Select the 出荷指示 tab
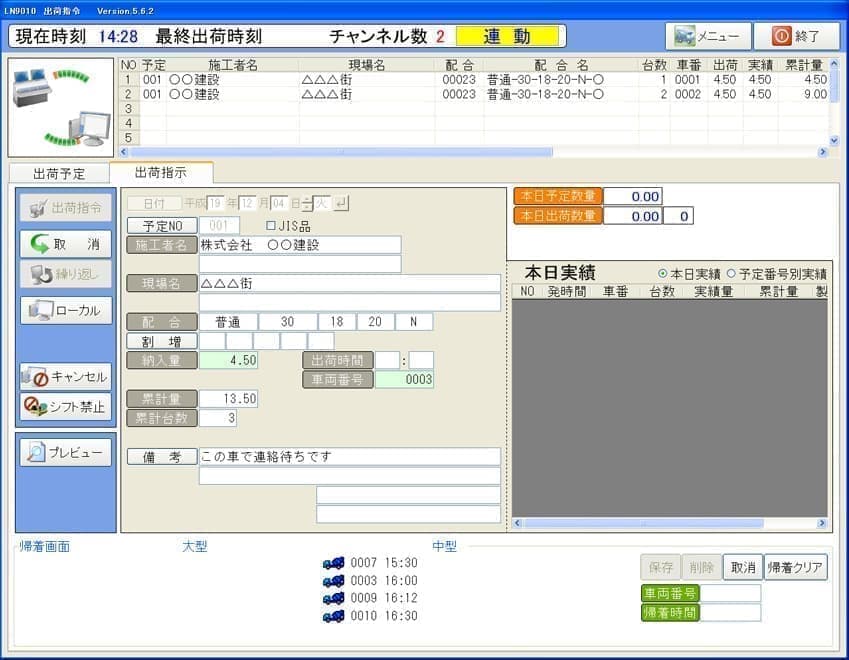 160,172
